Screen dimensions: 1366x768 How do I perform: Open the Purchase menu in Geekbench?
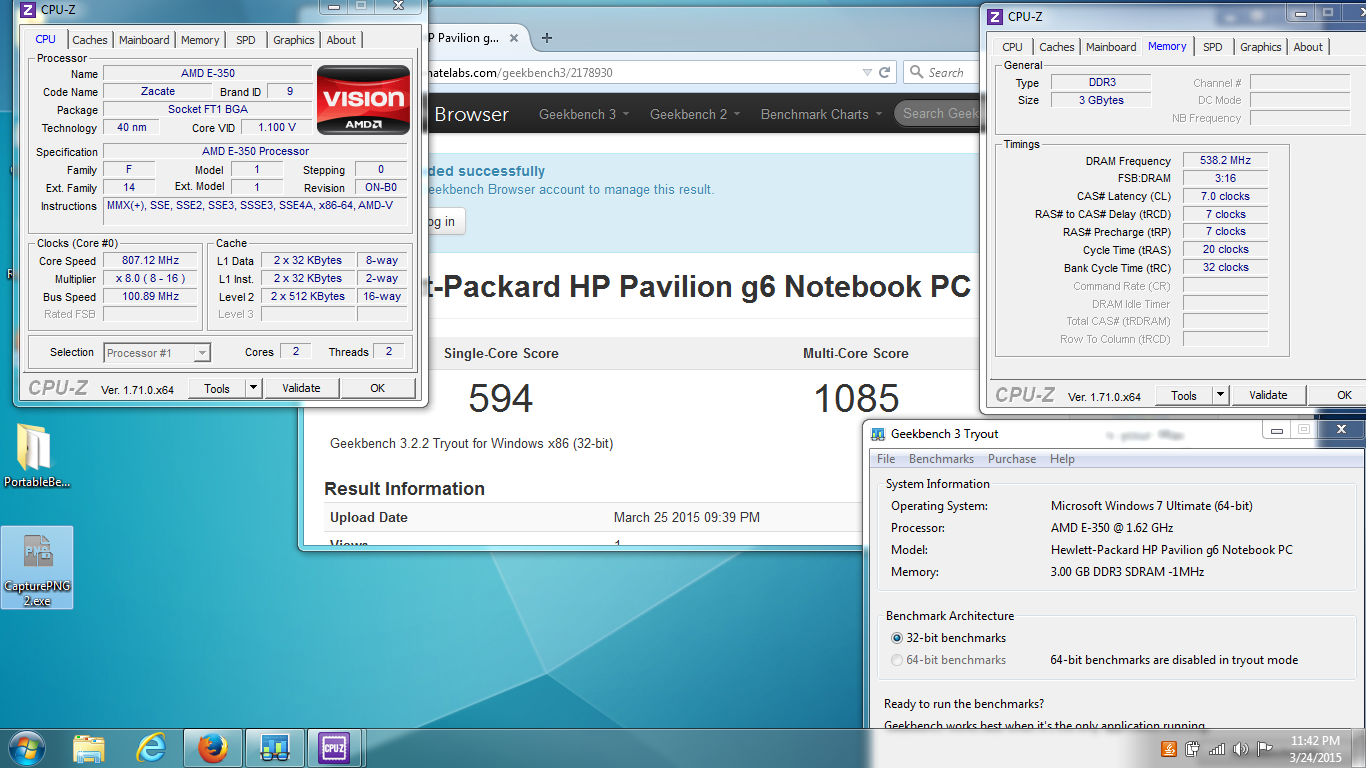[x=1012, y=459]
